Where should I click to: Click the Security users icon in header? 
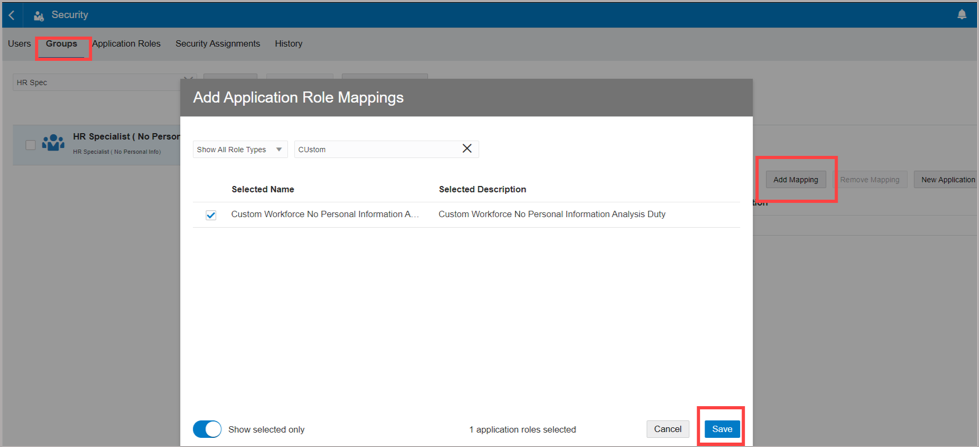38,16
